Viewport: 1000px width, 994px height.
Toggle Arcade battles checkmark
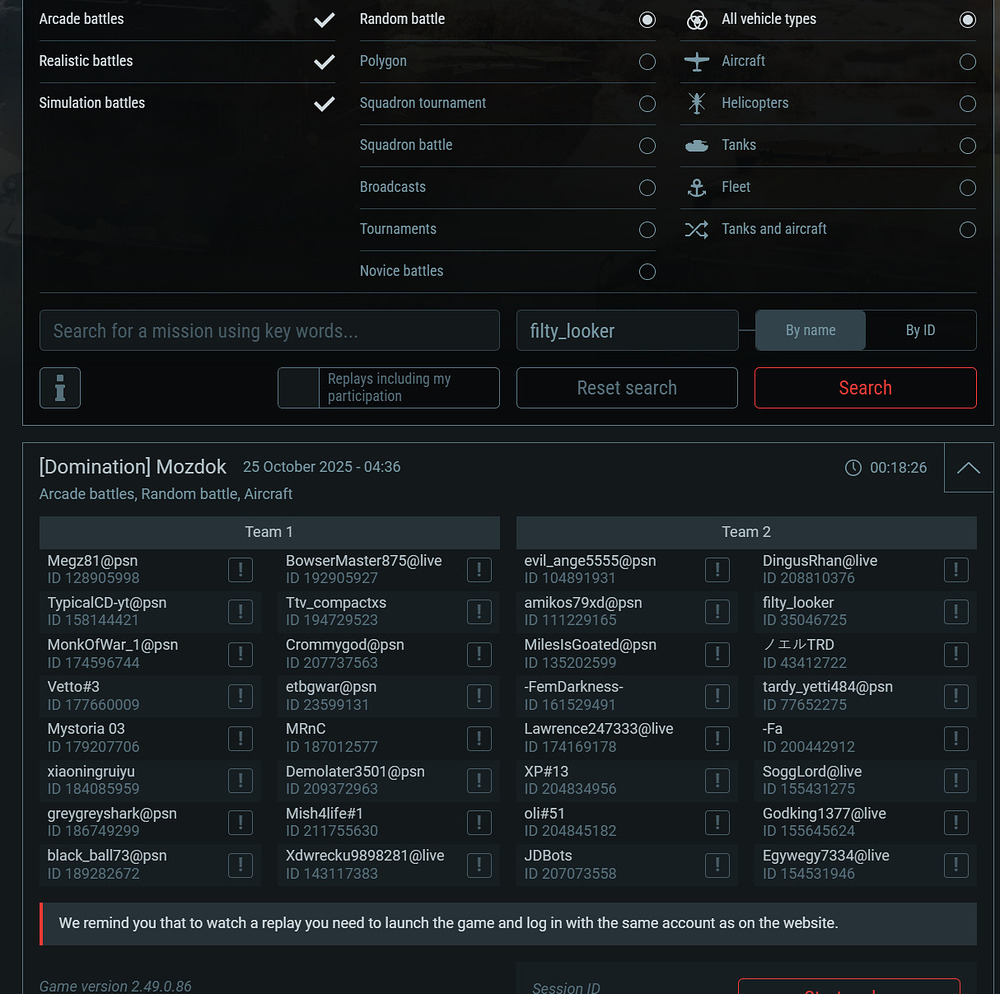click(x=324, y=19)
